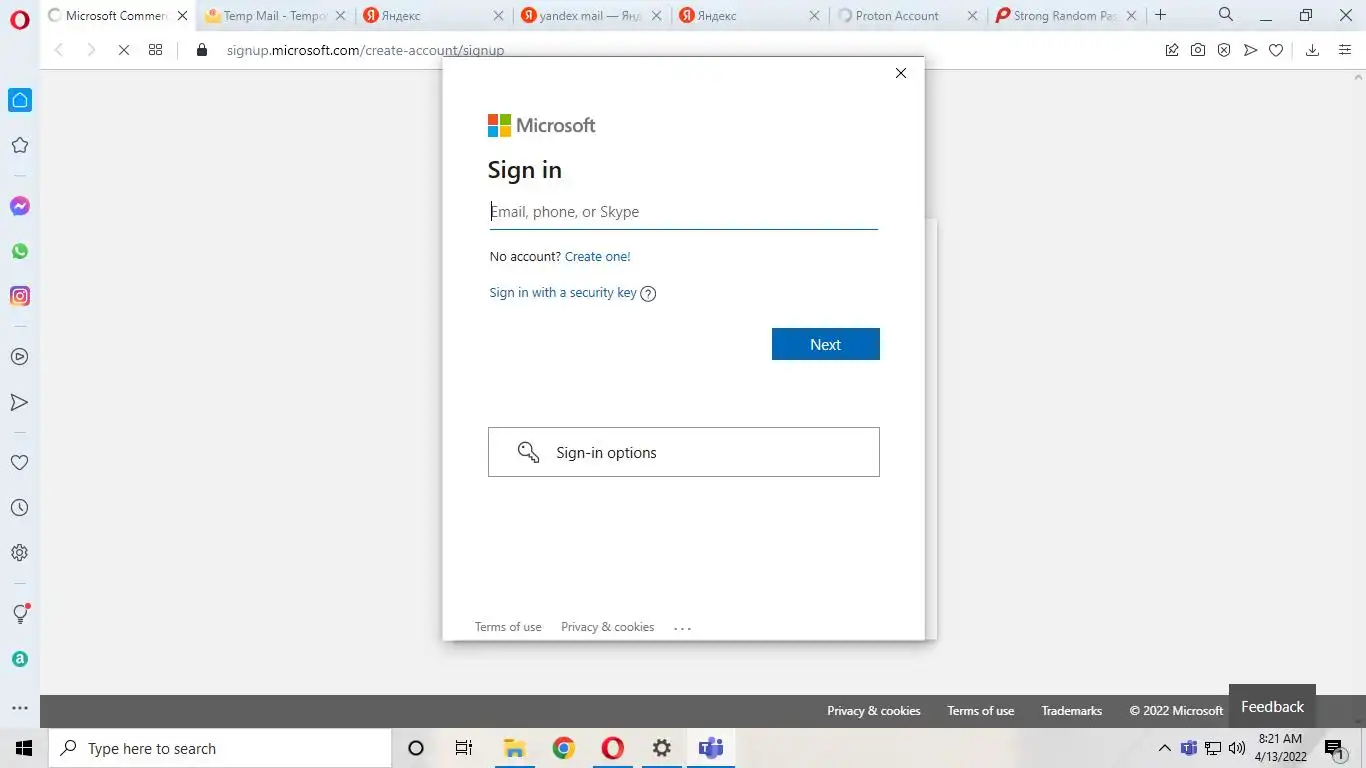Viewport: 1366px width, 768px height.
Task: Open the sidebar three-dots setup menu
Action: (20, 708)
